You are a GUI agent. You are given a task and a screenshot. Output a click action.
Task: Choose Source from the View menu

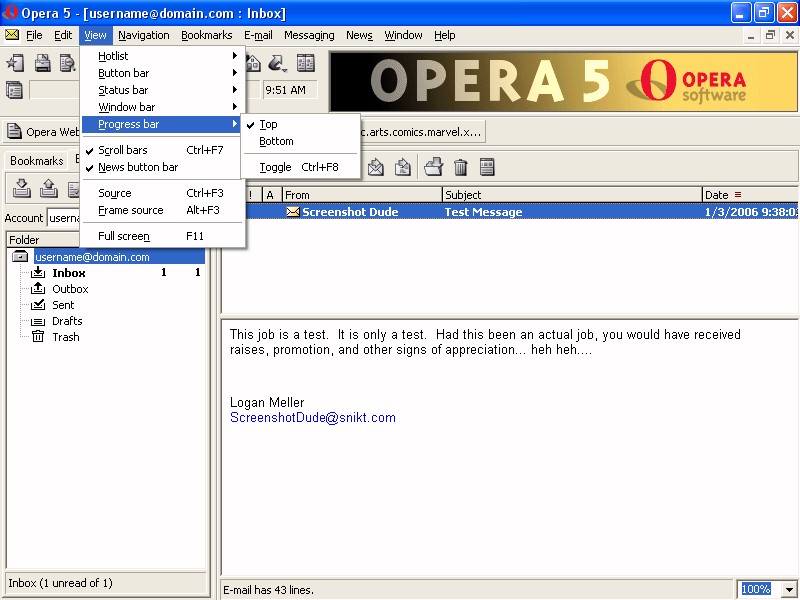pyautogui.click(x=161, y=193)
